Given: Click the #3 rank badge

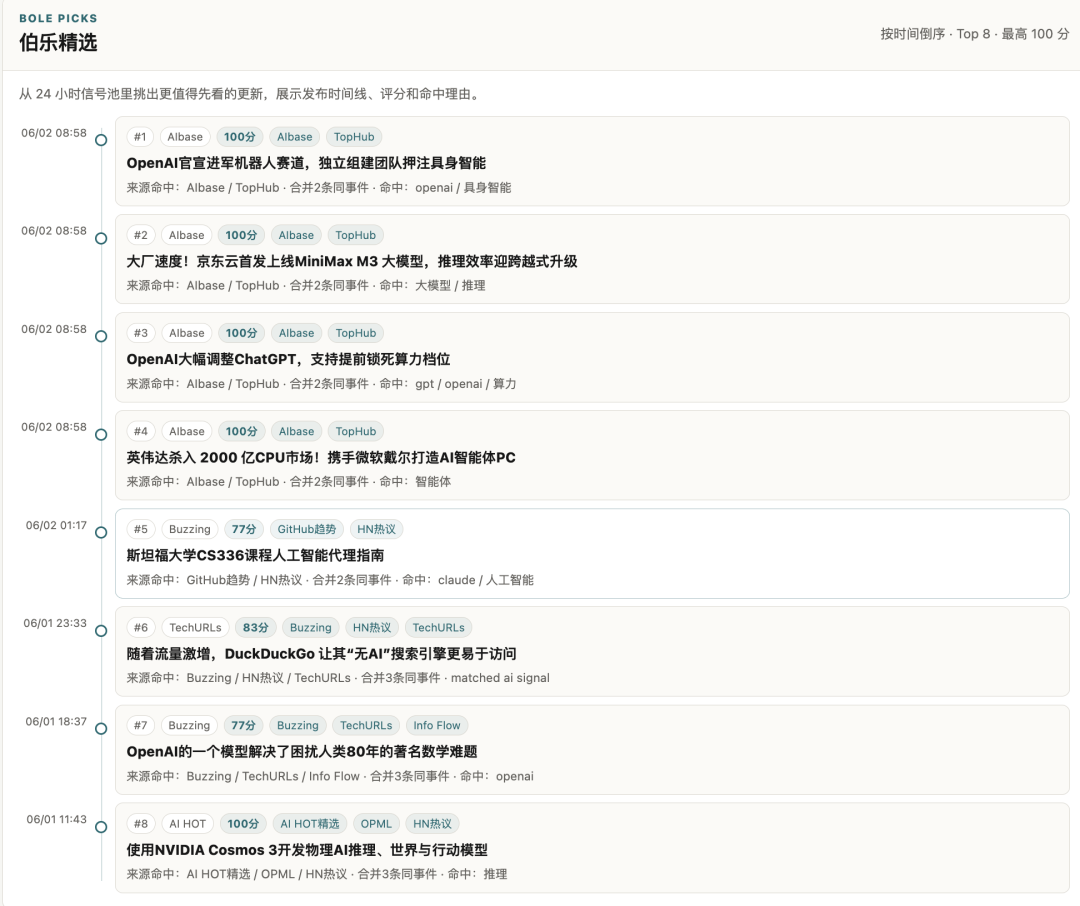Looking at the screenshot, I should 141,333.
